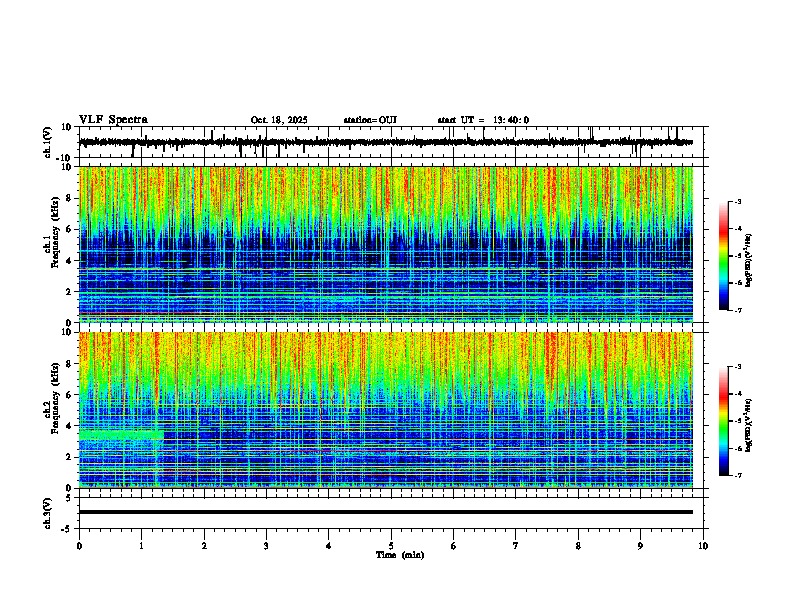Screen dimensions: 792x612
Task: Click the "station=OUI" header label
Action: tap(370, 120)
